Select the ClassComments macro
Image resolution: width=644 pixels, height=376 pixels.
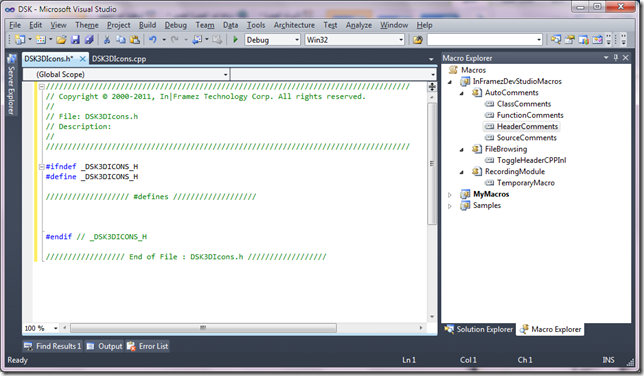(524, 104)
